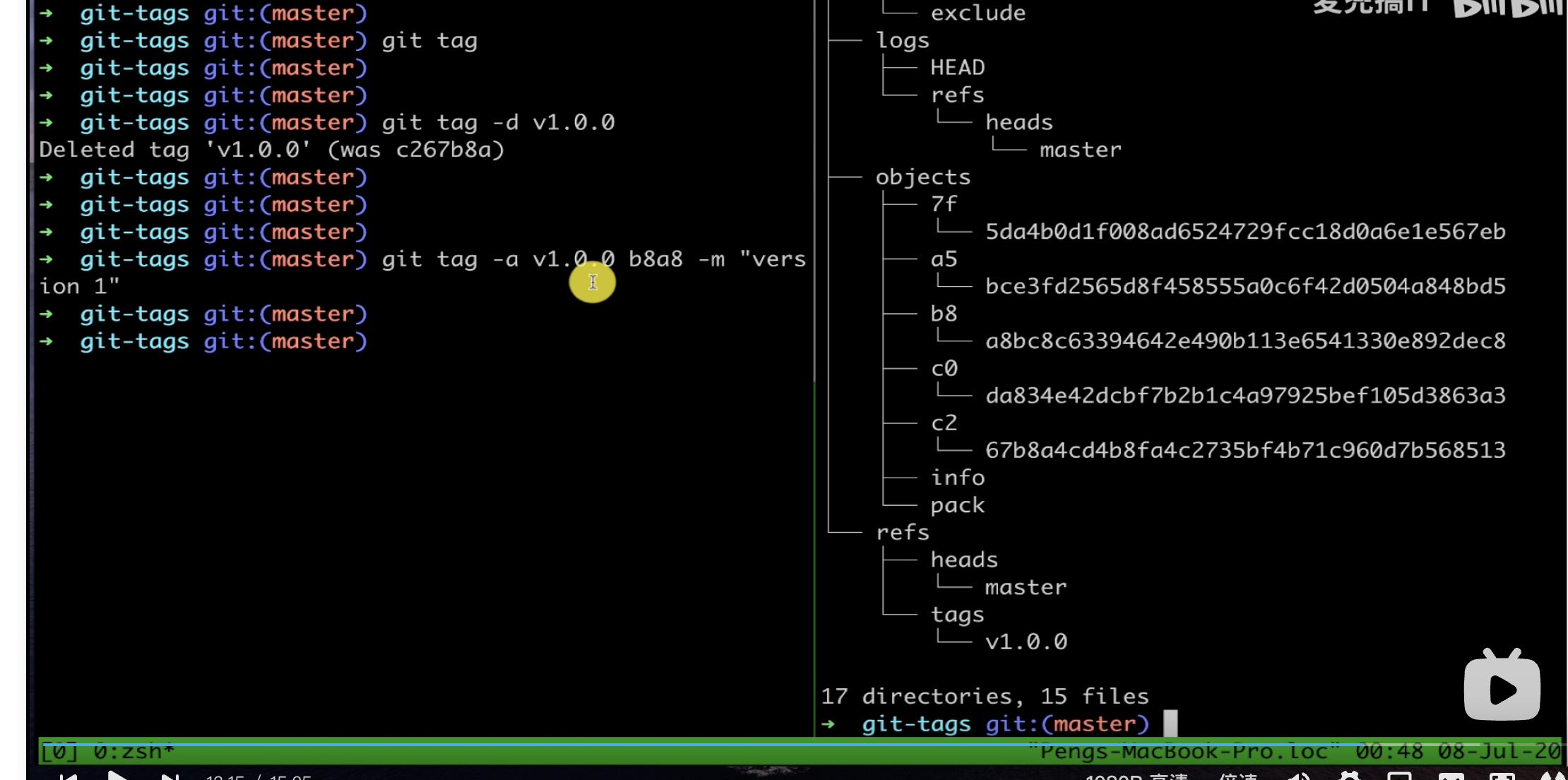The width and height of the screenshot is (1568, 780).
Task: Toggle widescreen mode icon
Action: coord(1451,776)
